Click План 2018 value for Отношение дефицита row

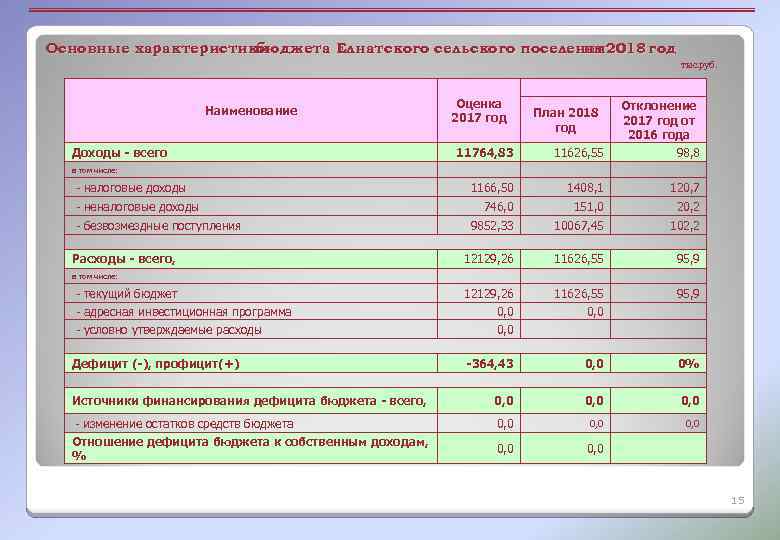tap(595, 449)
